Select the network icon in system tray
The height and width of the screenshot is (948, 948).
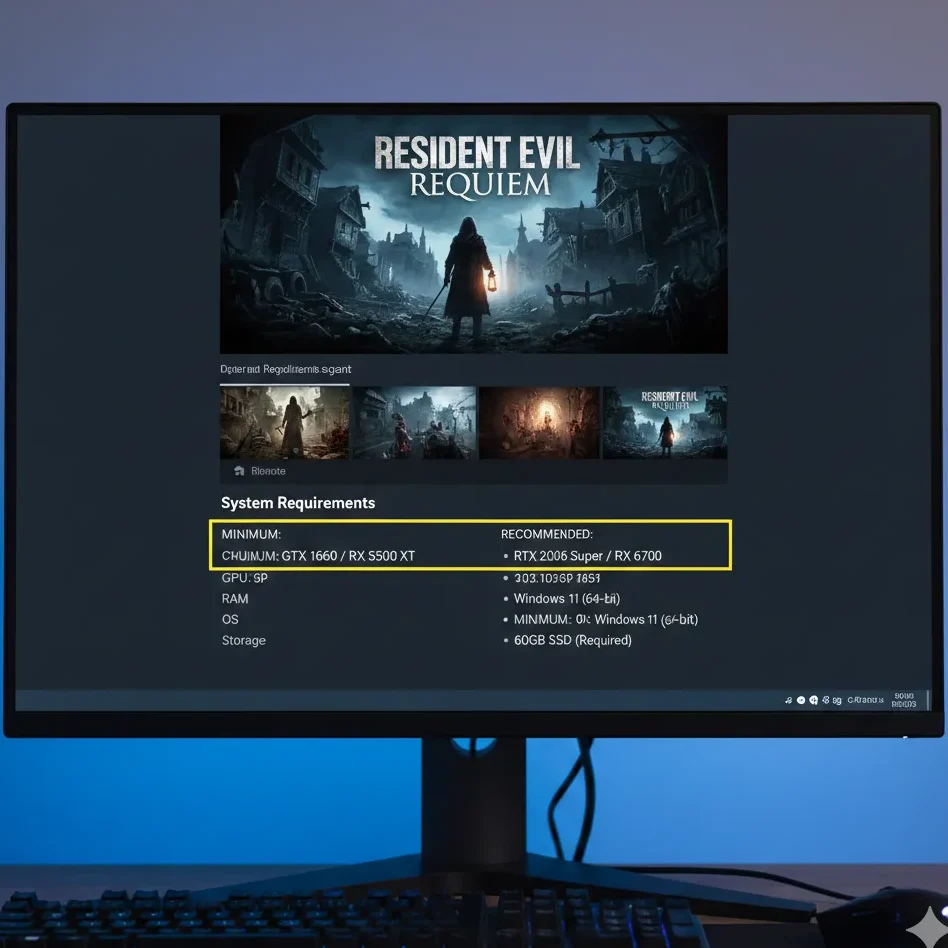coord(824,700)
